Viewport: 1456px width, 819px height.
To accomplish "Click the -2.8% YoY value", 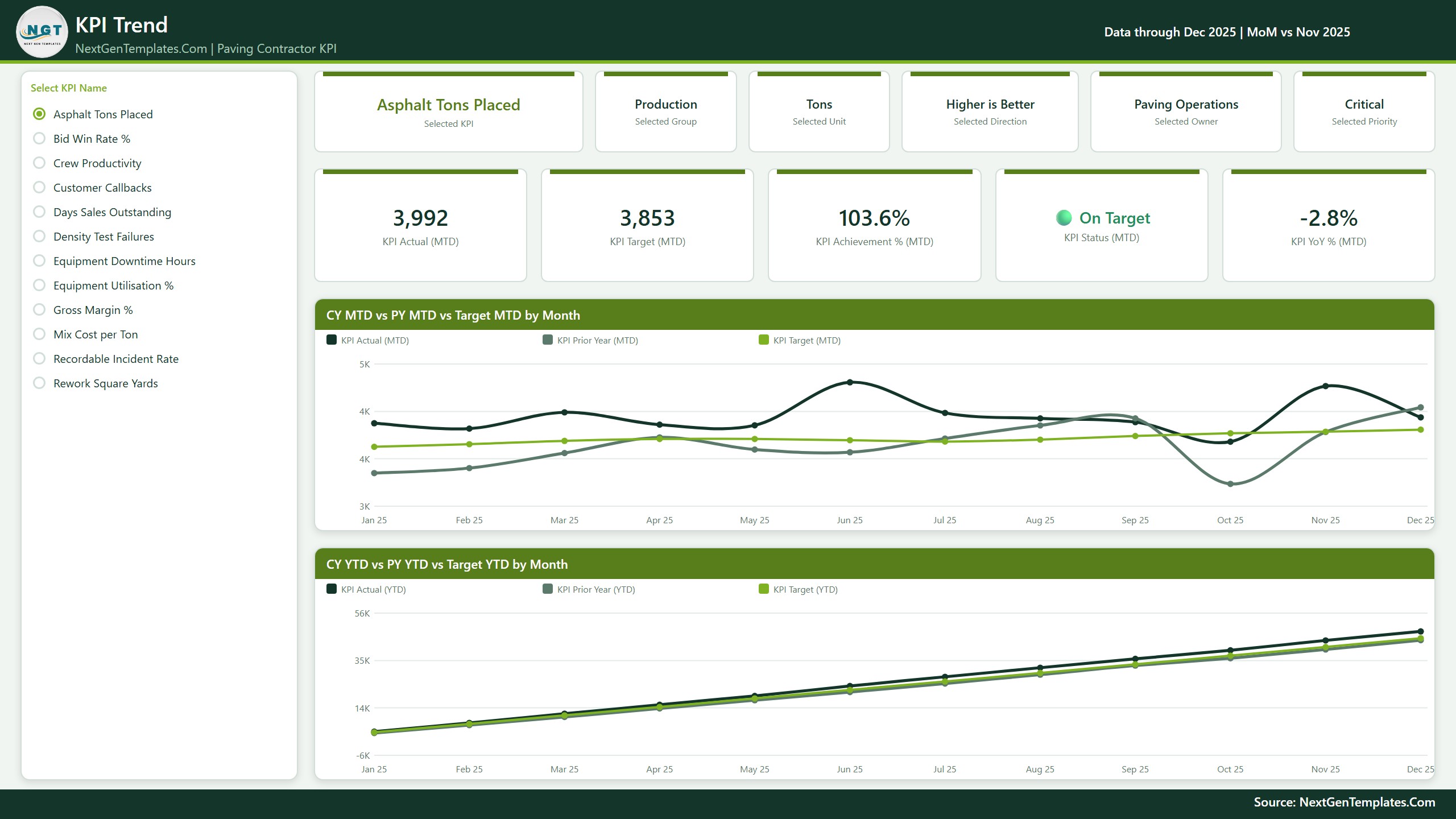I will coord(1329,218).
